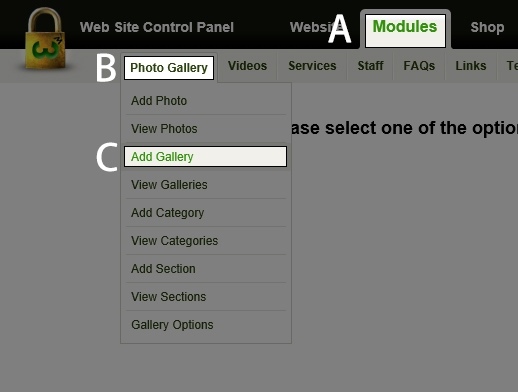Choose Add Category option
Screen dimensions: 518x392
206,213
